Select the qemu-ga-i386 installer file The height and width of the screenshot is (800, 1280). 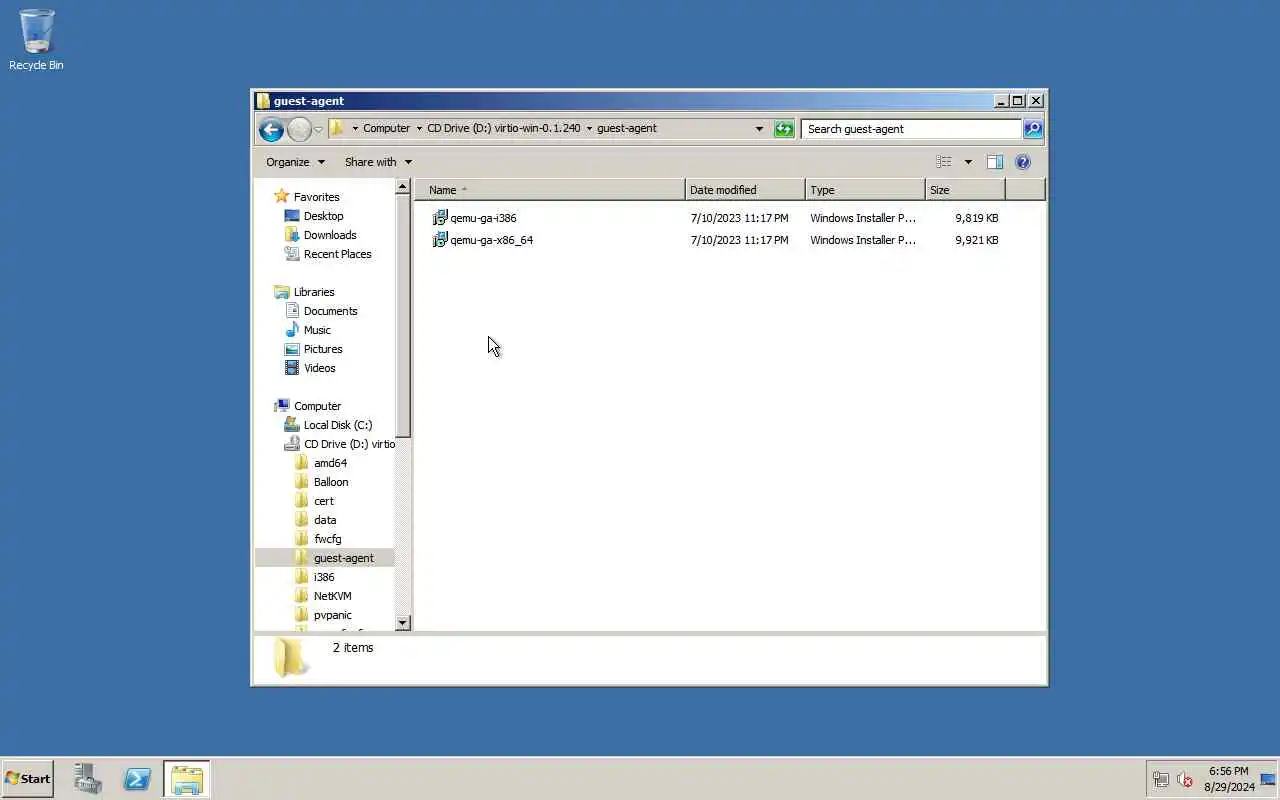[x=474, y=218]
